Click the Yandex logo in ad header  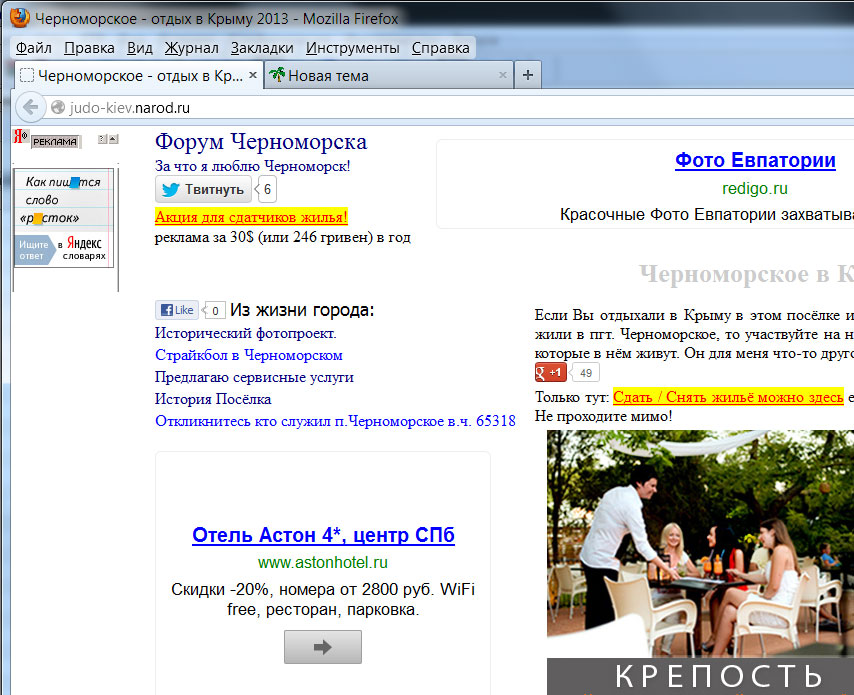click(19, 138)
